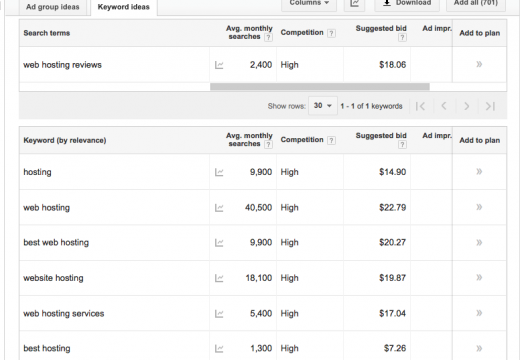
Task: Click the horizontal scrollbar under search terms
Action: coord(320,87)
